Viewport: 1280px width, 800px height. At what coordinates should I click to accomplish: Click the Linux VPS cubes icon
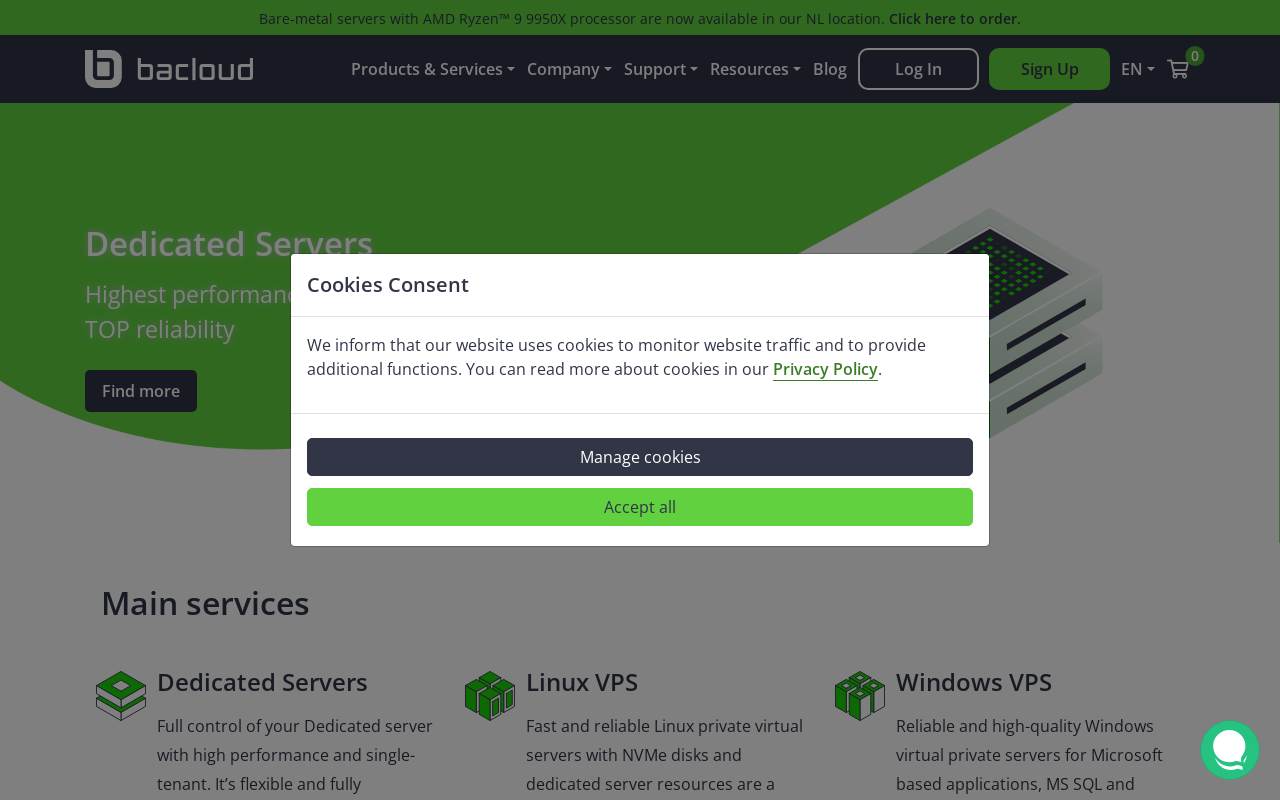click(490, 695)
